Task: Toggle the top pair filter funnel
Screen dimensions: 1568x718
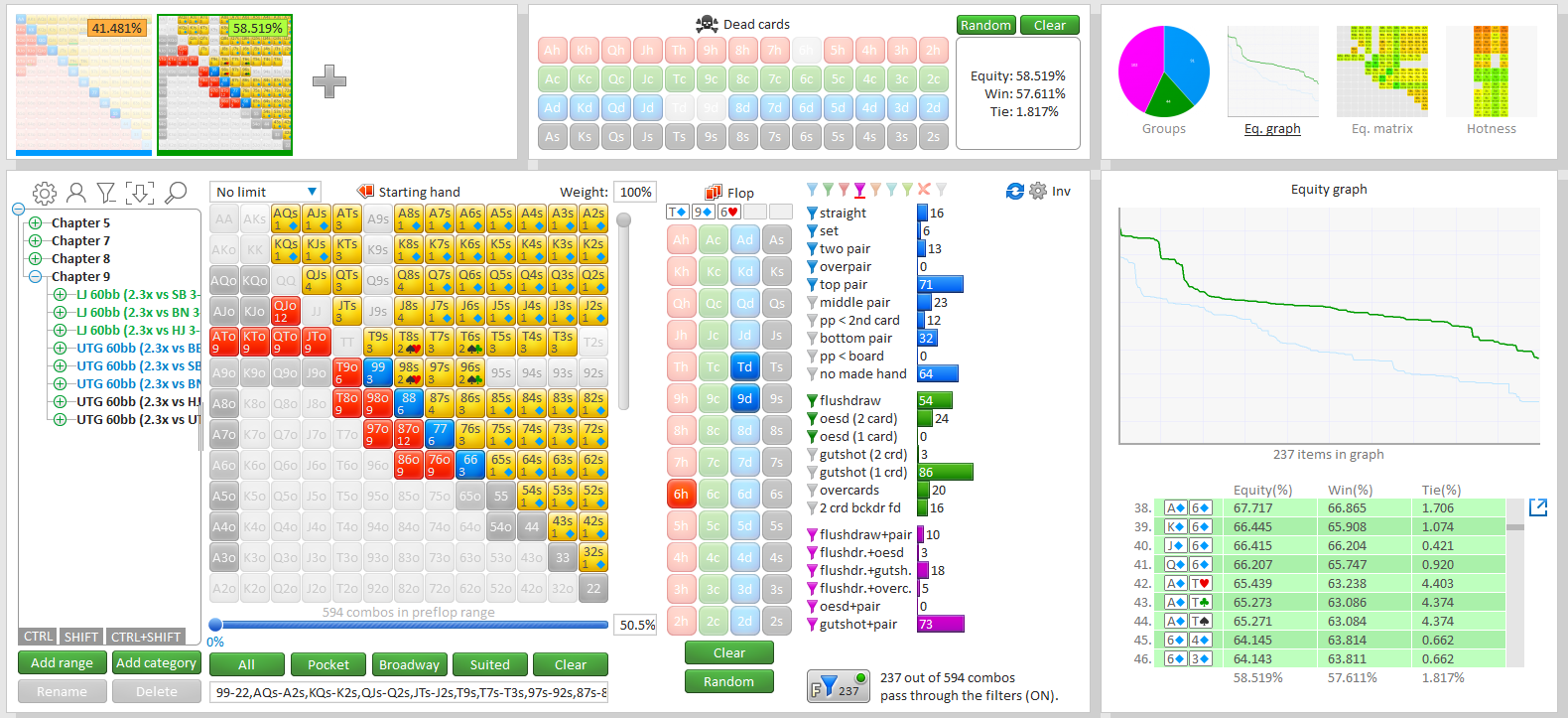Action: coord(813,285)
